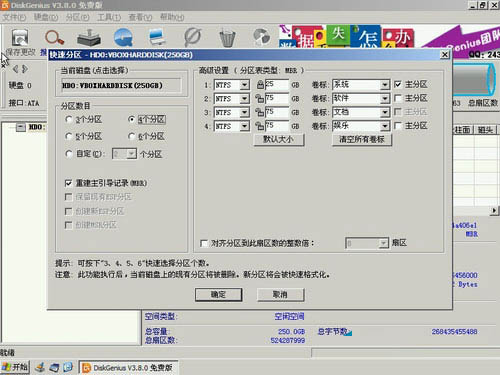Viewport: 500px width, 375px height.
Task: Click the forward navigation arrow icon
Action: point(25,69)
